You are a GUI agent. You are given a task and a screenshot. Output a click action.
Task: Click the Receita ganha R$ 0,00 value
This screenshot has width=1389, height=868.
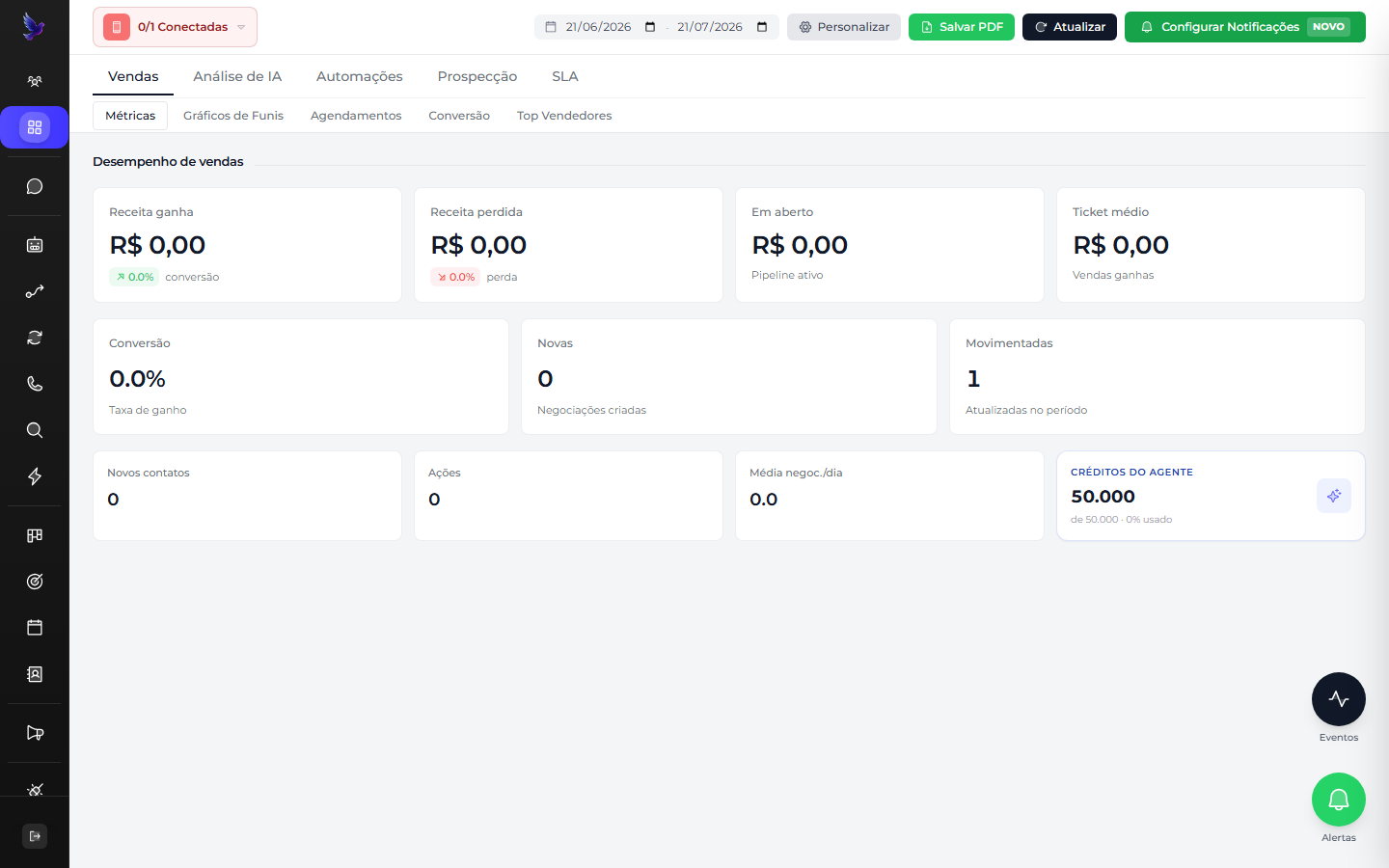coord(157,245)
